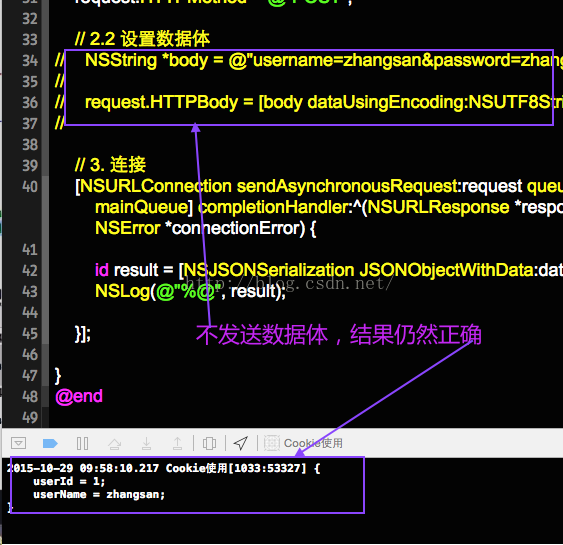Click gutter line number 48
This screenshot has height=545, width=563.
(30, 397)
